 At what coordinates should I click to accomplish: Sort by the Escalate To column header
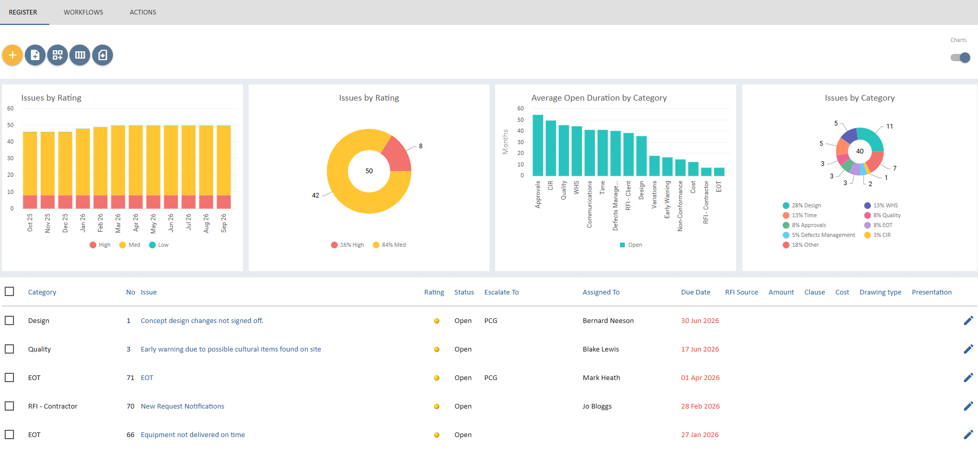(x=501, y=292)
